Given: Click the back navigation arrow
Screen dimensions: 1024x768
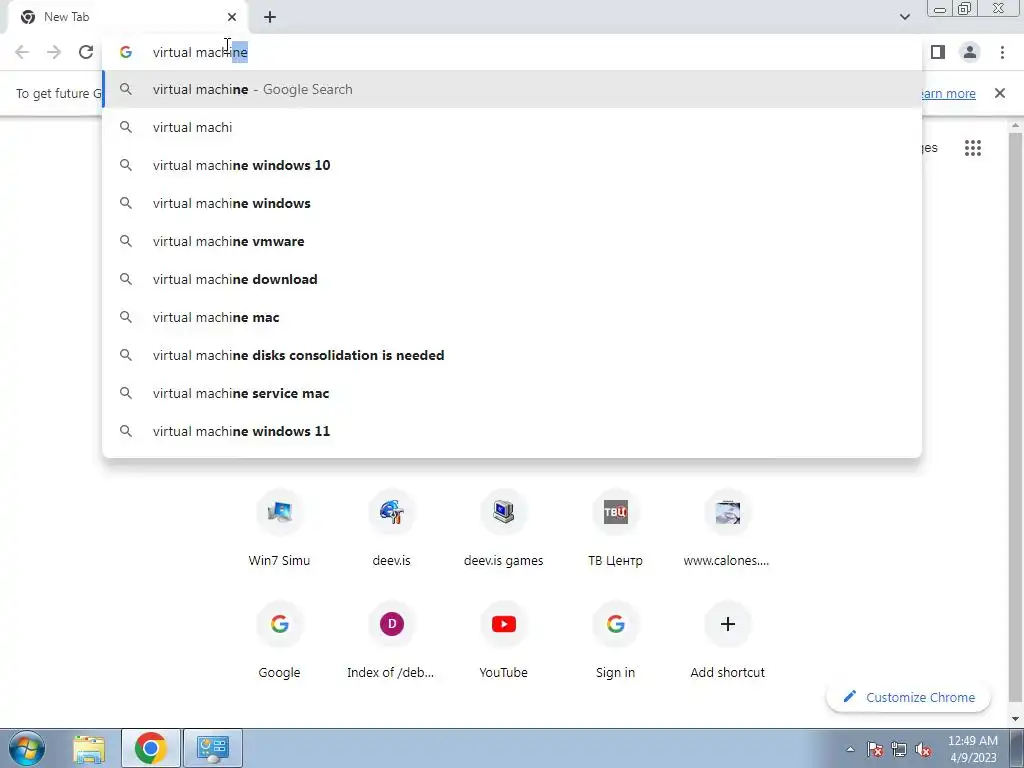Looking at the screenshot, I should [22, 52].
